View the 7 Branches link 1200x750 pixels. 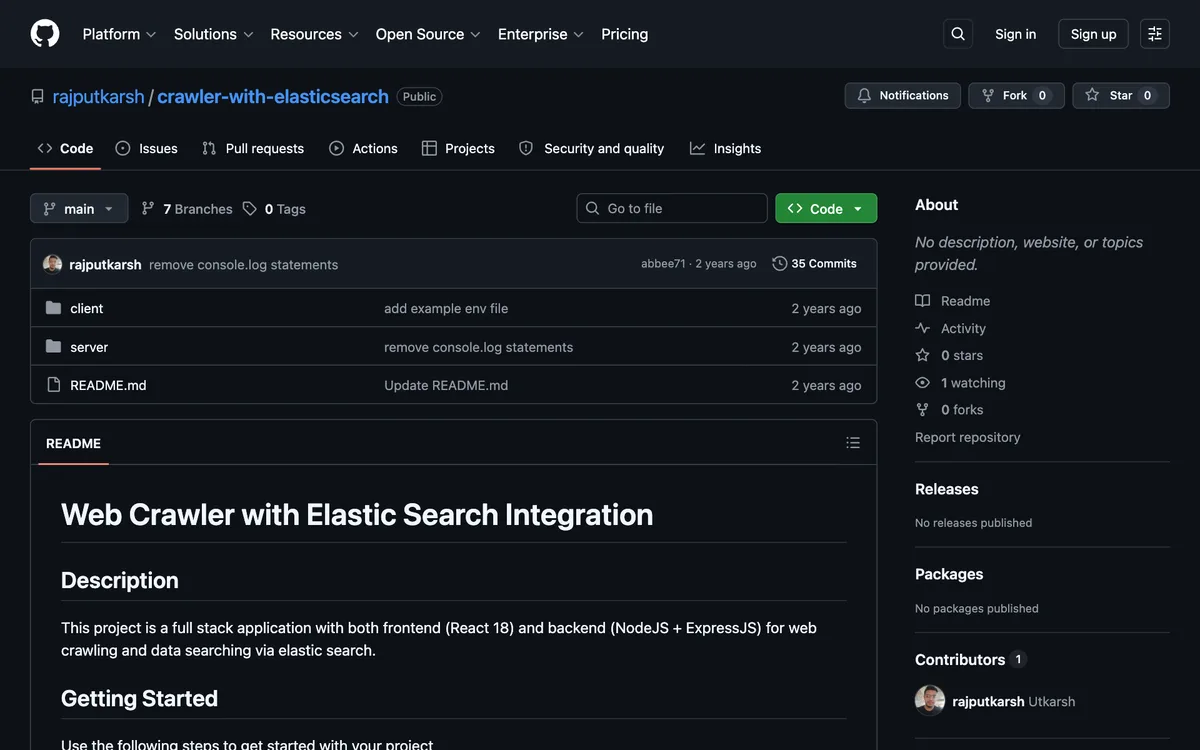pyautogui.click(x=187, y=209)
